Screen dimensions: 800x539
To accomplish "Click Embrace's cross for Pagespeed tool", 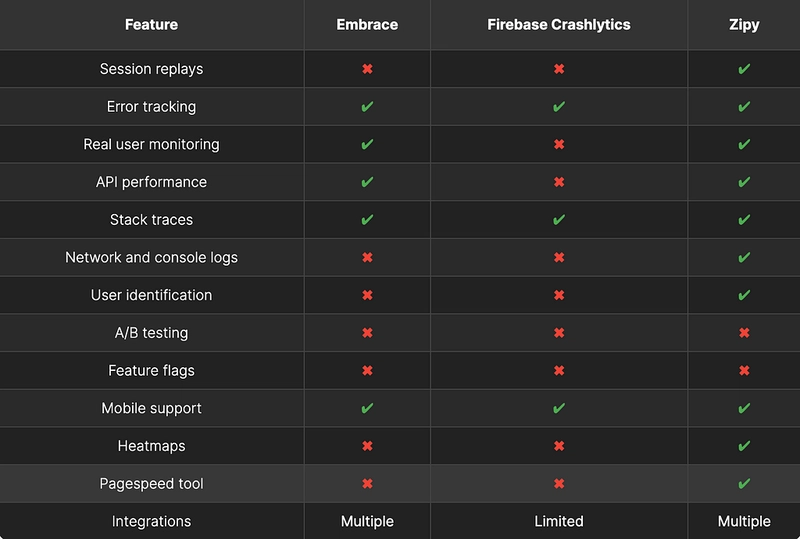I will click(367, 484).
